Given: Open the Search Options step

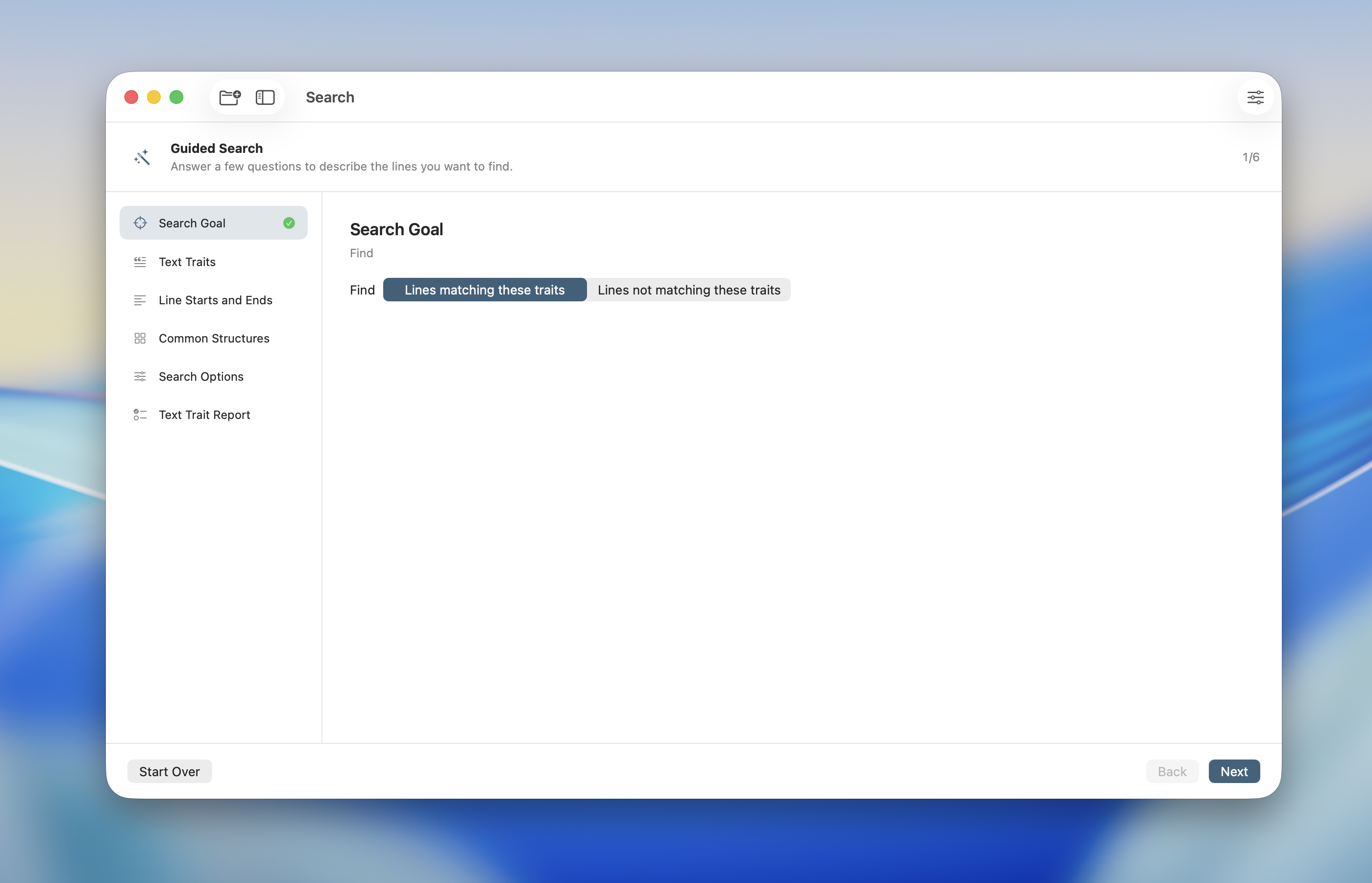Looking at the screenshot, I should coord(213,377).
